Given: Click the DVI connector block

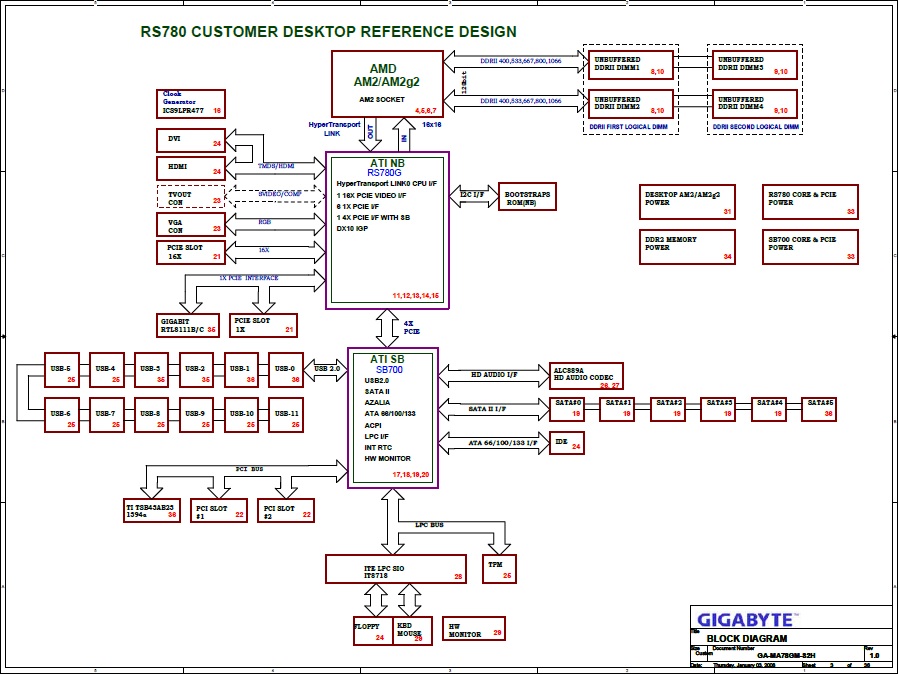Looking at the screenshot, I should tap(191, 141).
